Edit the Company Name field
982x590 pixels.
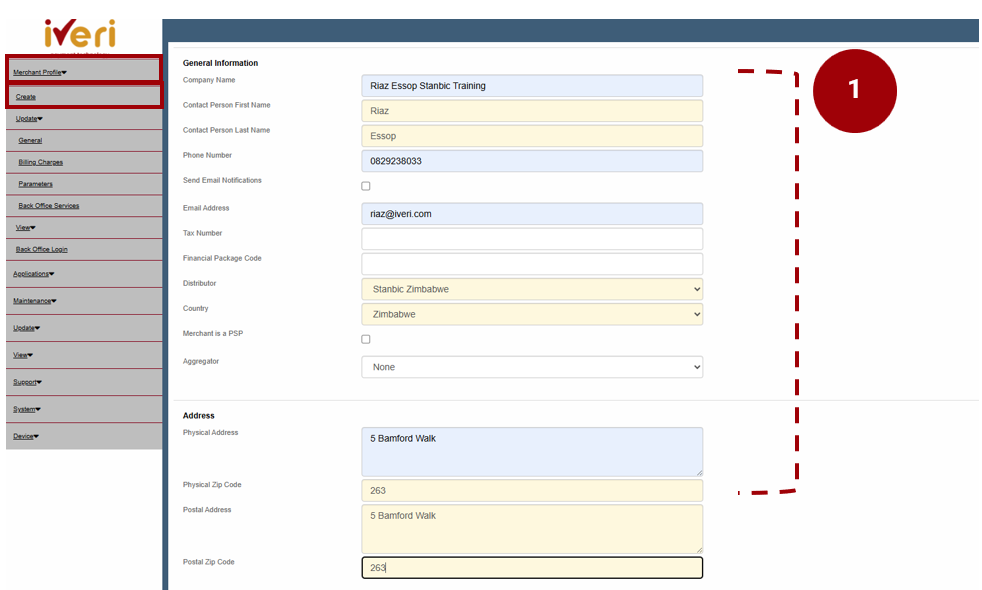(x=532, y=86)
